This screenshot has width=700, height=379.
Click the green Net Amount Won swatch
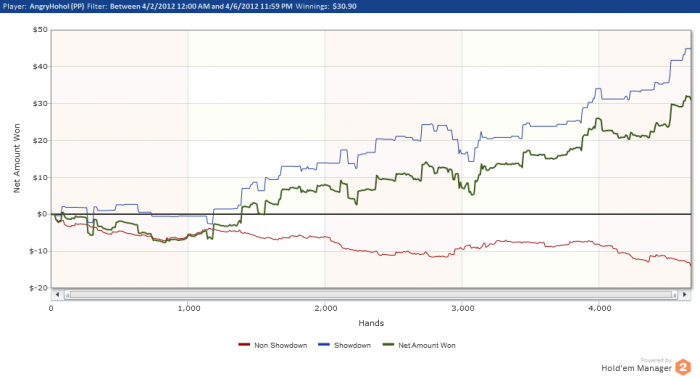pos(388,345)
